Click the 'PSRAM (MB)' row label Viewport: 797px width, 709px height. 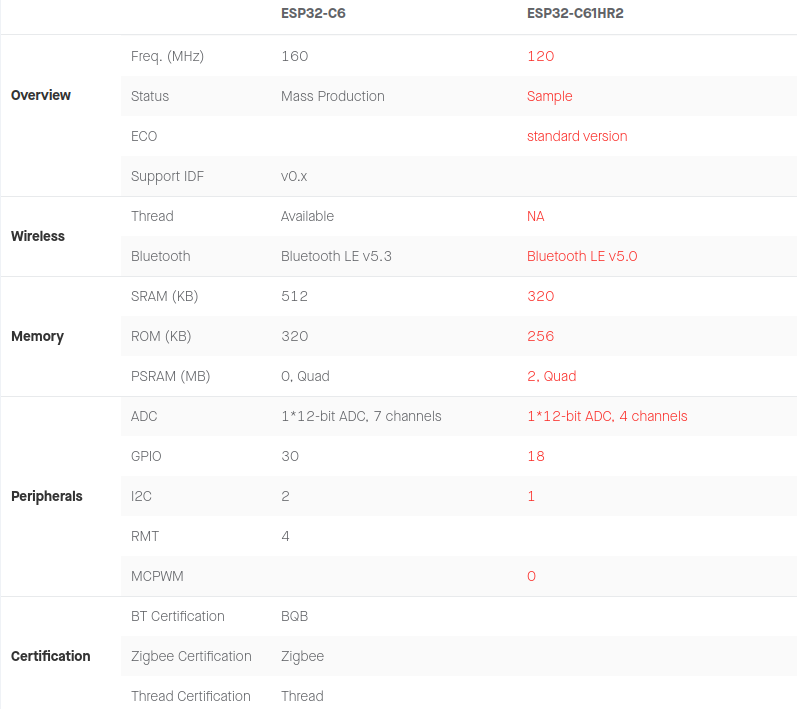click(170, 377)
